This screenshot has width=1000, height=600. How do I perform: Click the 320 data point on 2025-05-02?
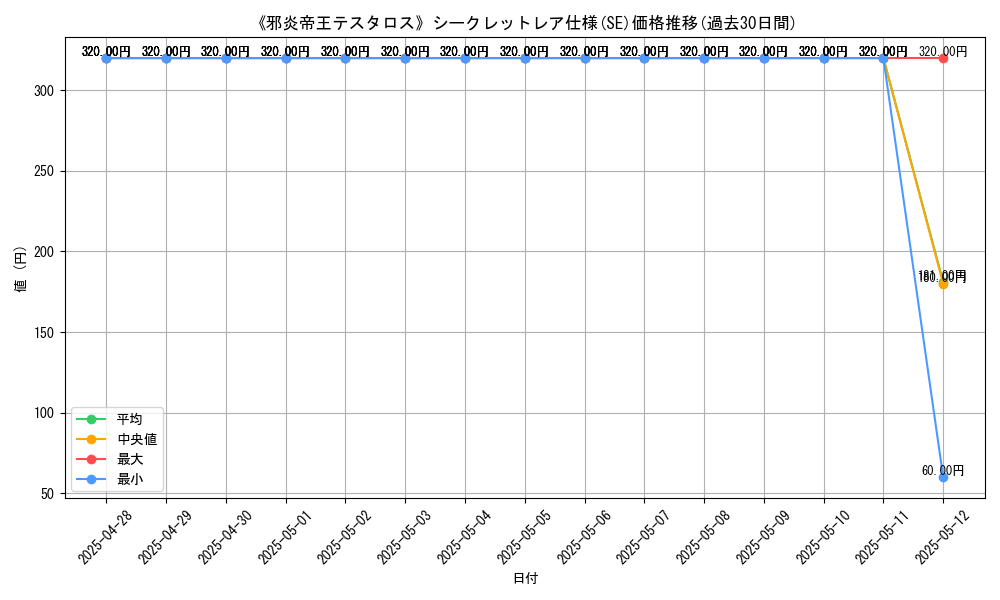[x=346, y=59]
